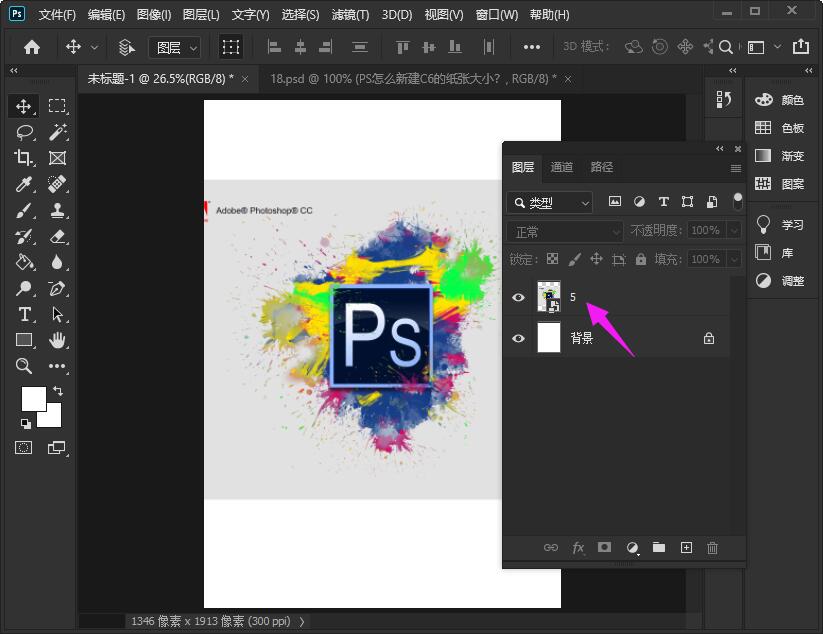823x634 pixels.
Task: Select the Lasso tool
Action: pyautogui.click(x=24, y=132)
